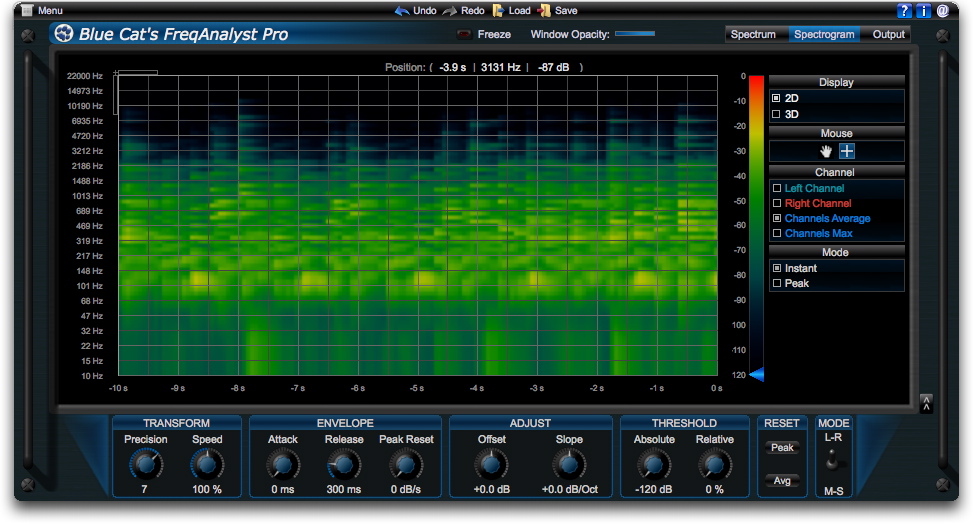
Task: Check the Left Channel box
Action: [776, 188]
